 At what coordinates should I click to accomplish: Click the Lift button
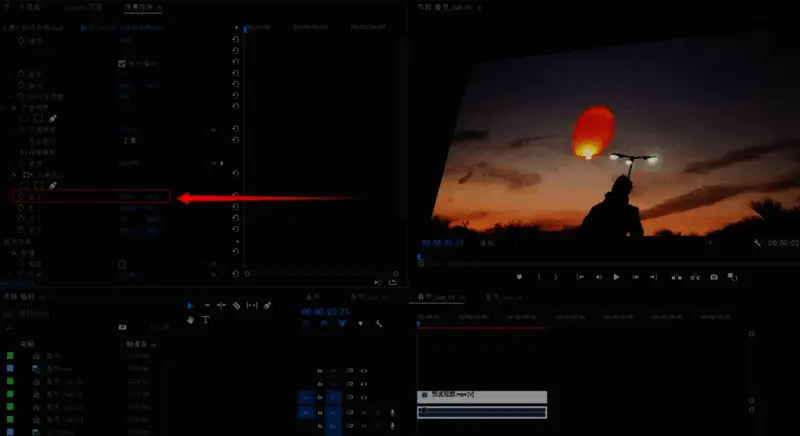tap(677, 277)
